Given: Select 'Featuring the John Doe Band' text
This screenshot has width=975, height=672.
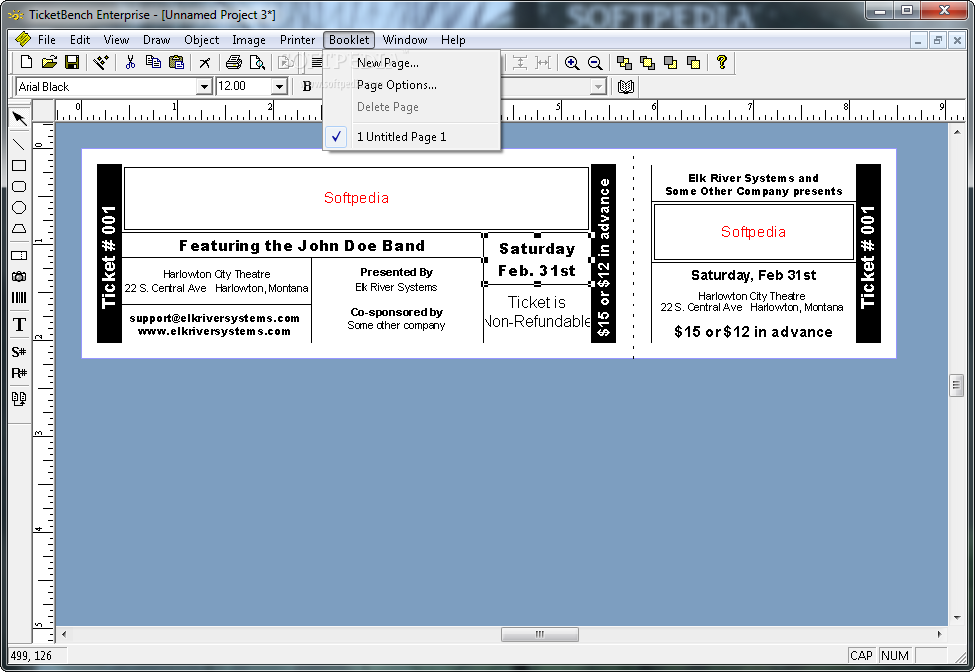Looking at the screenshot, I should [x=302, y=246].
